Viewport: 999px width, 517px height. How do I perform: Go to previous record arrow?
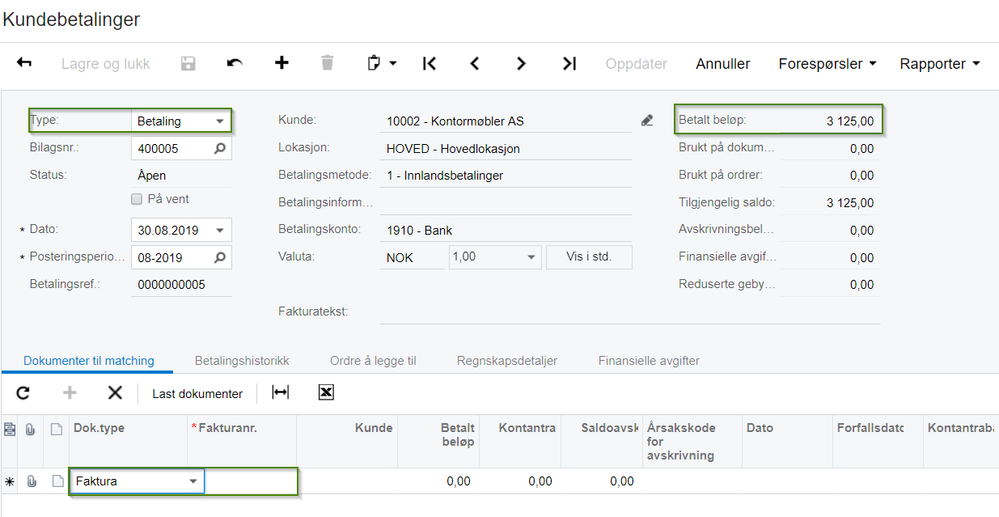click(475, 63)
